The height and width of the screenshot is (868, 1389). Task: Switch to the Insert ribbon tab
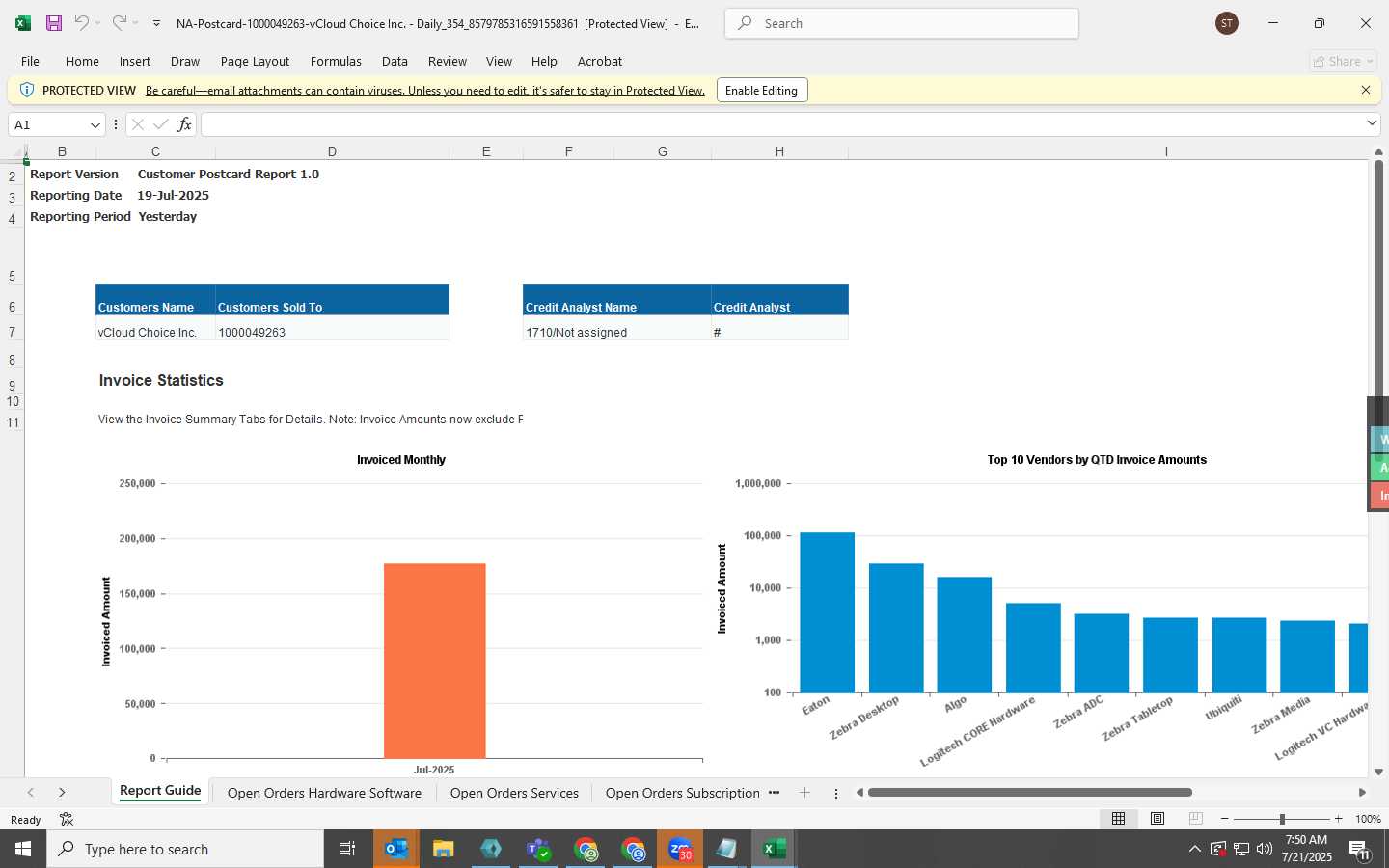pyautogui.click(x=135, y=61)
